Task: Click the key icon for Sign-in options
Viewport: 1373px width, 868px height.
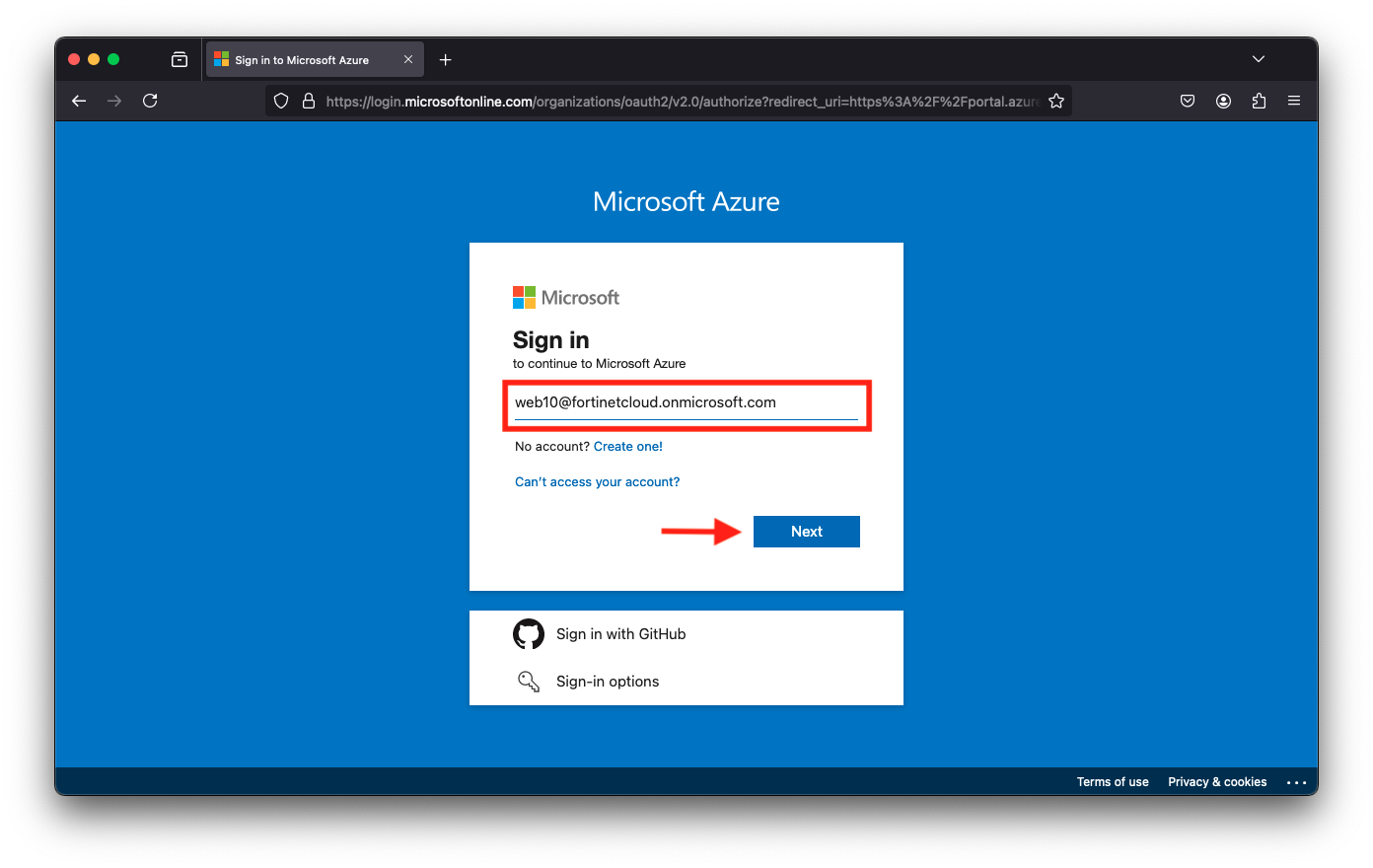Action: tap(529, 682)
